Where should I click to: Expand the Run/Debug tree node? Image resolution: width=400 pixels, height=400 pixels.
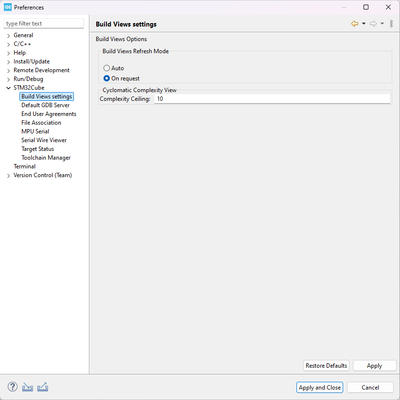pos(8,79)
